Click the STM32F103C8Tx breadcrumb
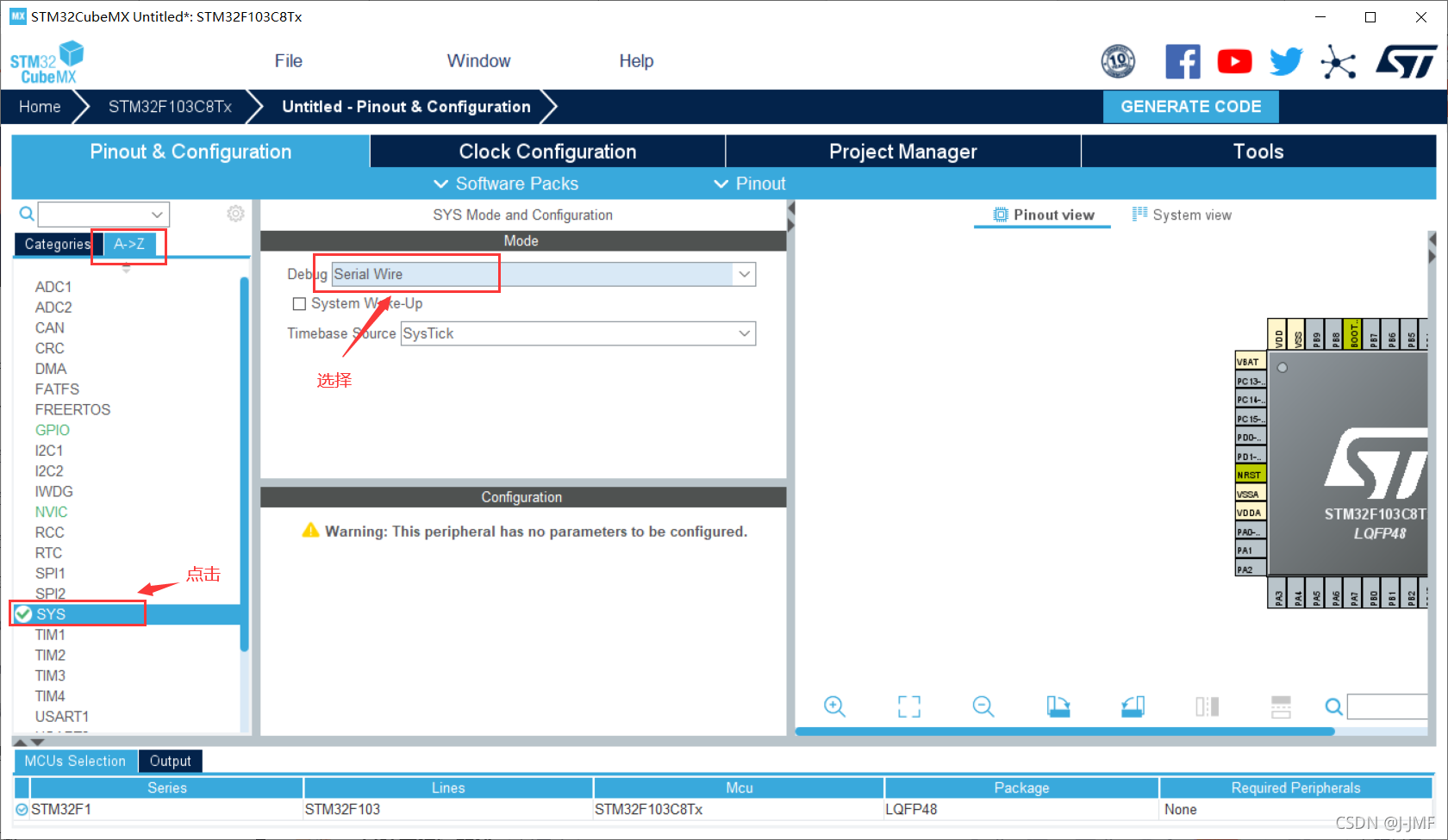 coord(170,107)
